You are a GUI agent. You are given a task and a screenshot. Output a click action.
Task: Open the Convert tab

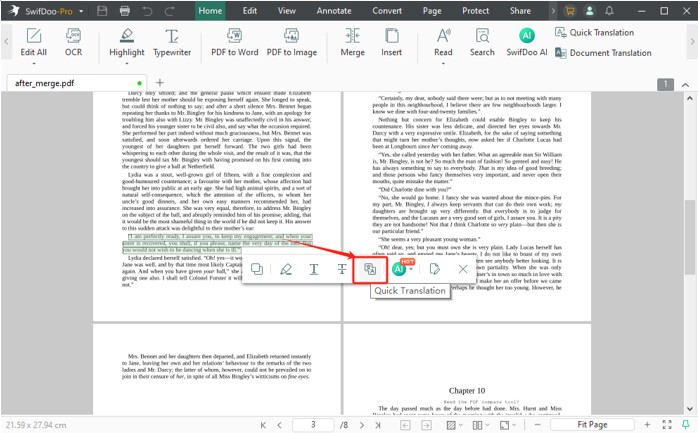point(387,11)
